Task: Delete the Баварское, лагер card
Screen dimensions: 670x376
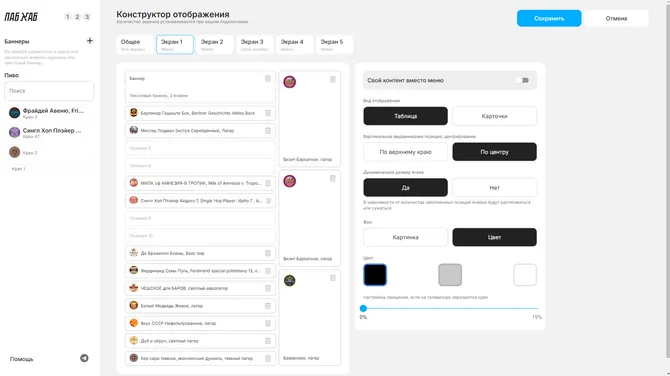Action: pyautogui.click(x=333, y=278)
